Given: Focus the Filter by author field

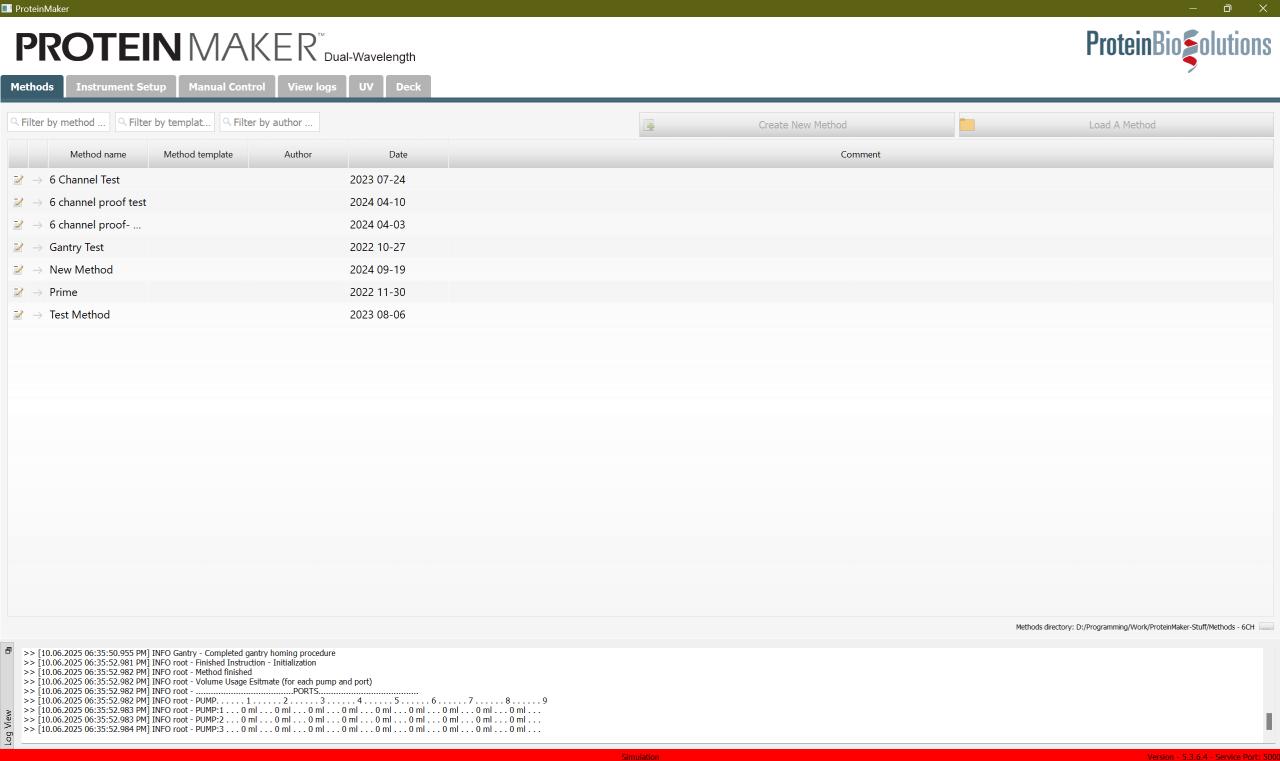Looking at the screenshot, I should pyautogui.click(x=269, y=122).
